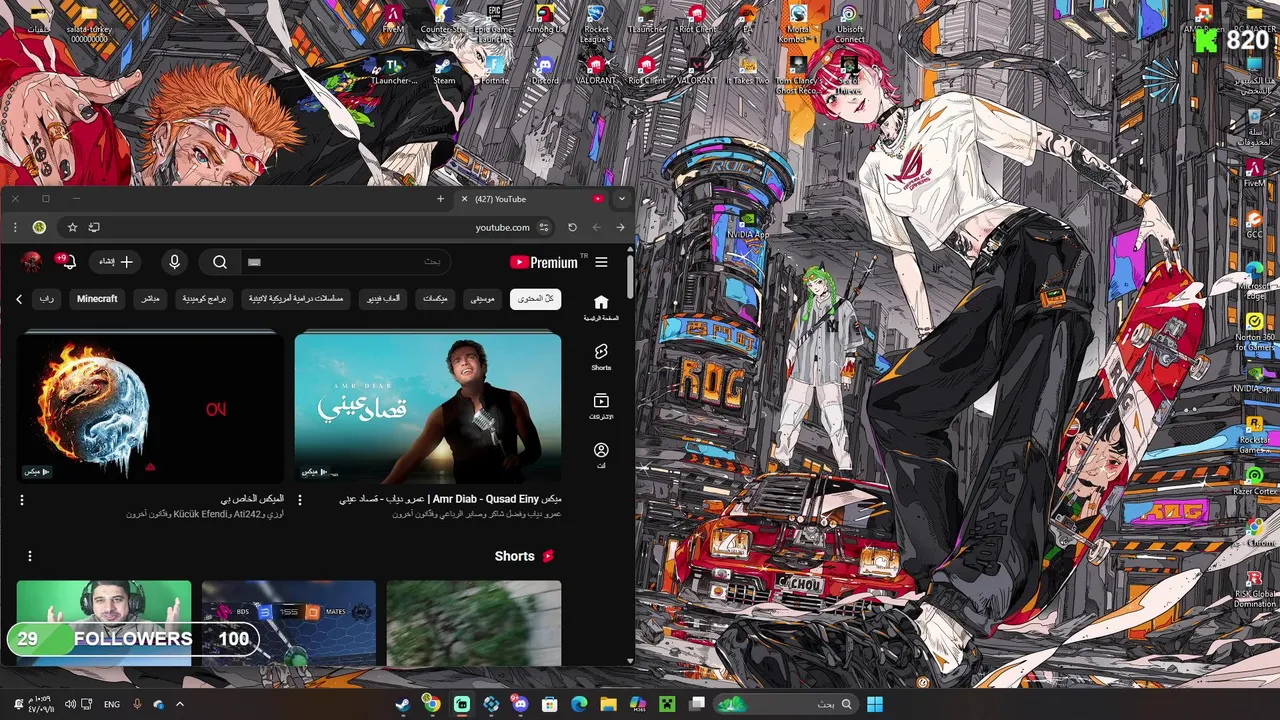Show hidden system tray icons chevron
Screen dimensions: 1280x720
coord(180,704)
